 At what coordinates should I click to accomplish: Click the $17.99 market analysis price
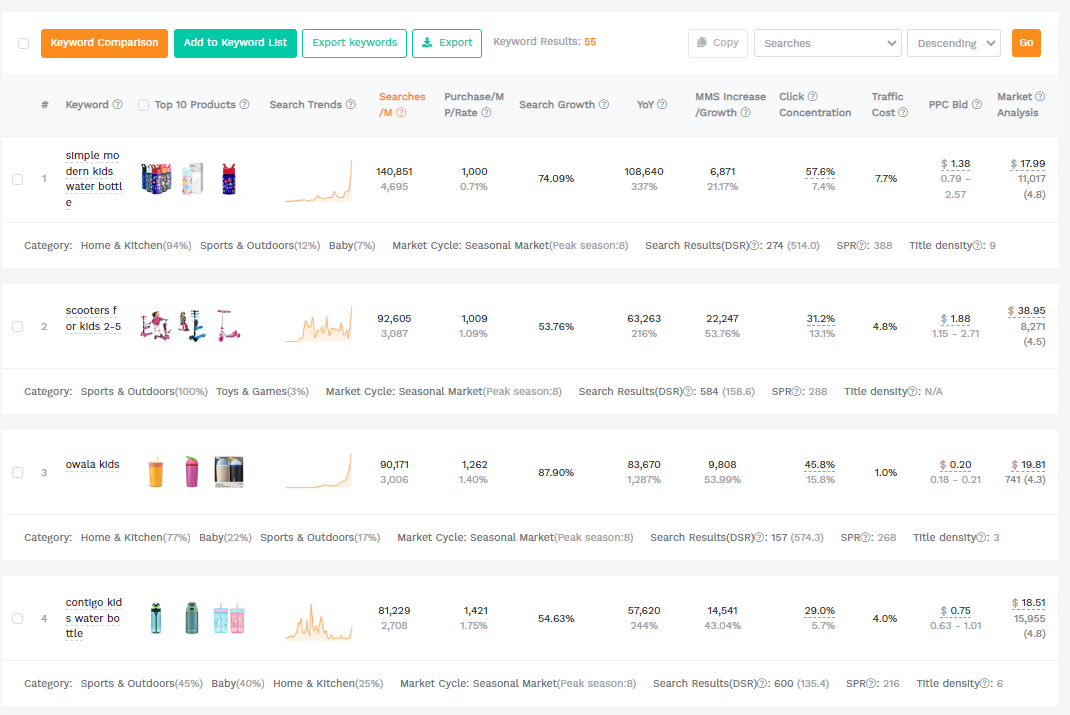click(1028, 164)
